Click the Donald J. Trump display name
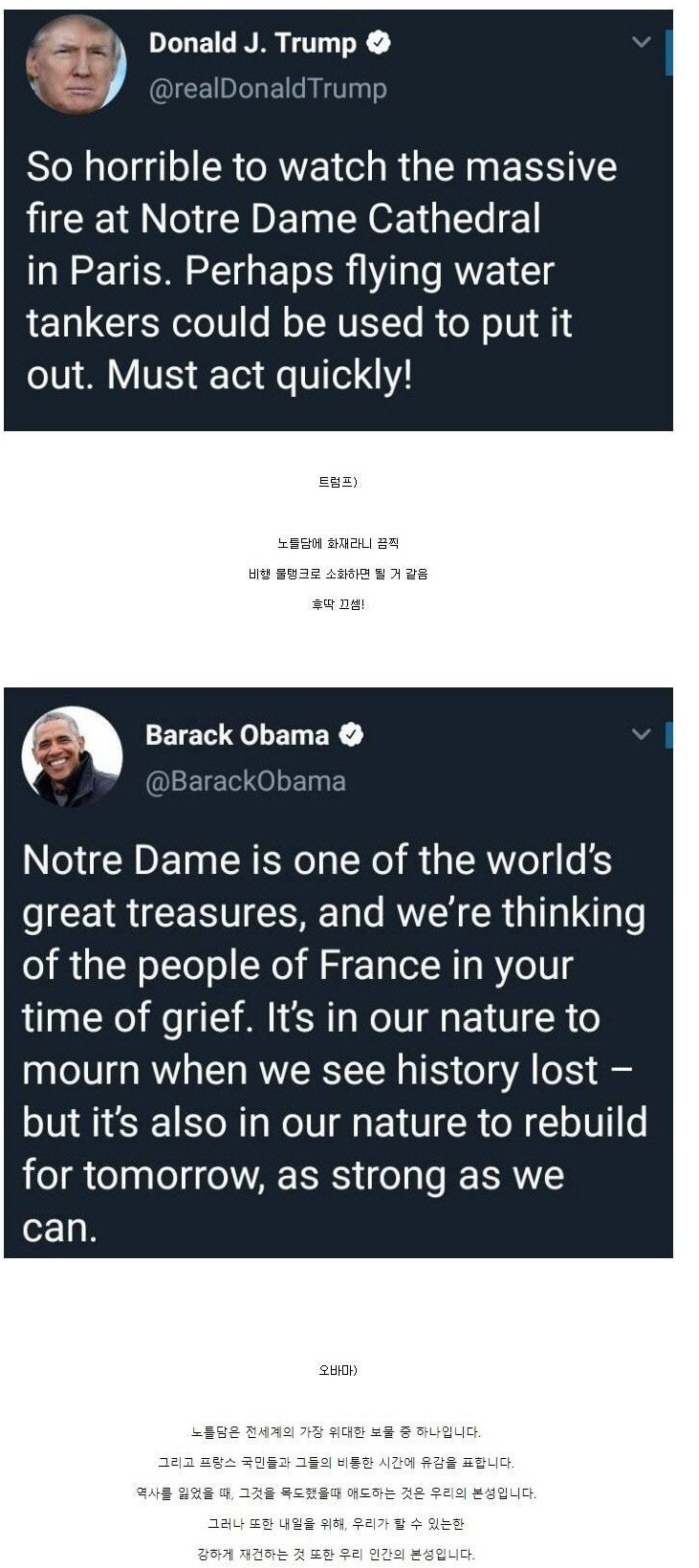 point(252,43)
